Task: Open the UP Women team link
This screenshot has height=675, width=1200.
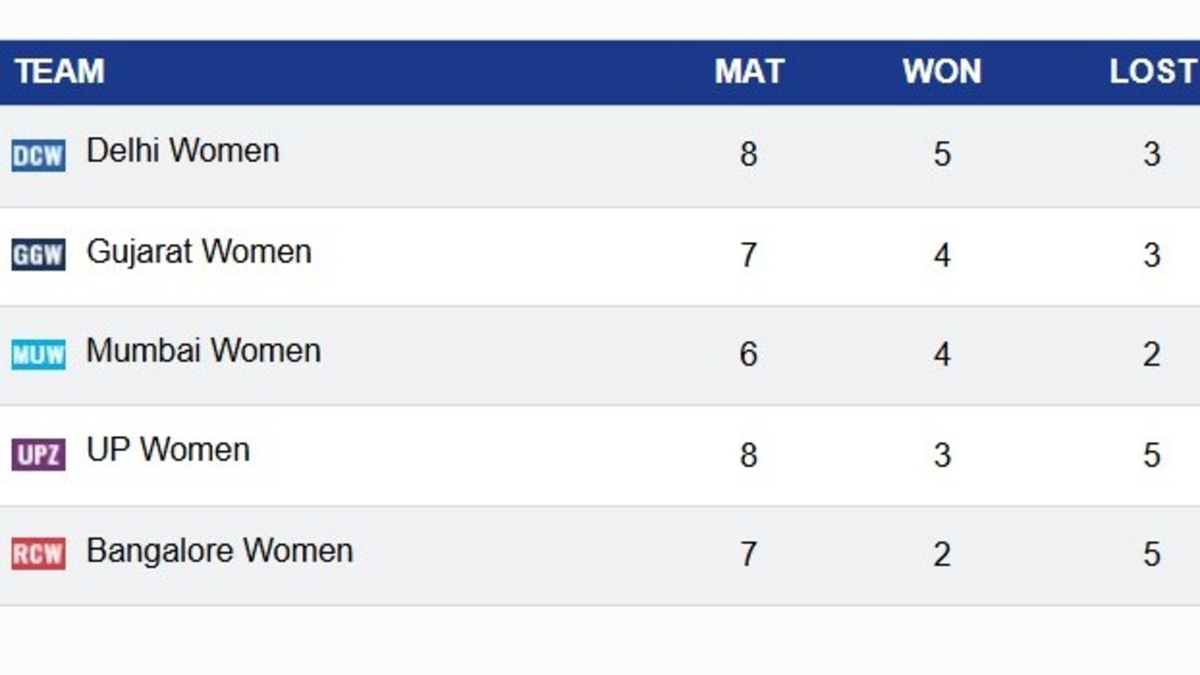Action: click(x=168, y=450)
